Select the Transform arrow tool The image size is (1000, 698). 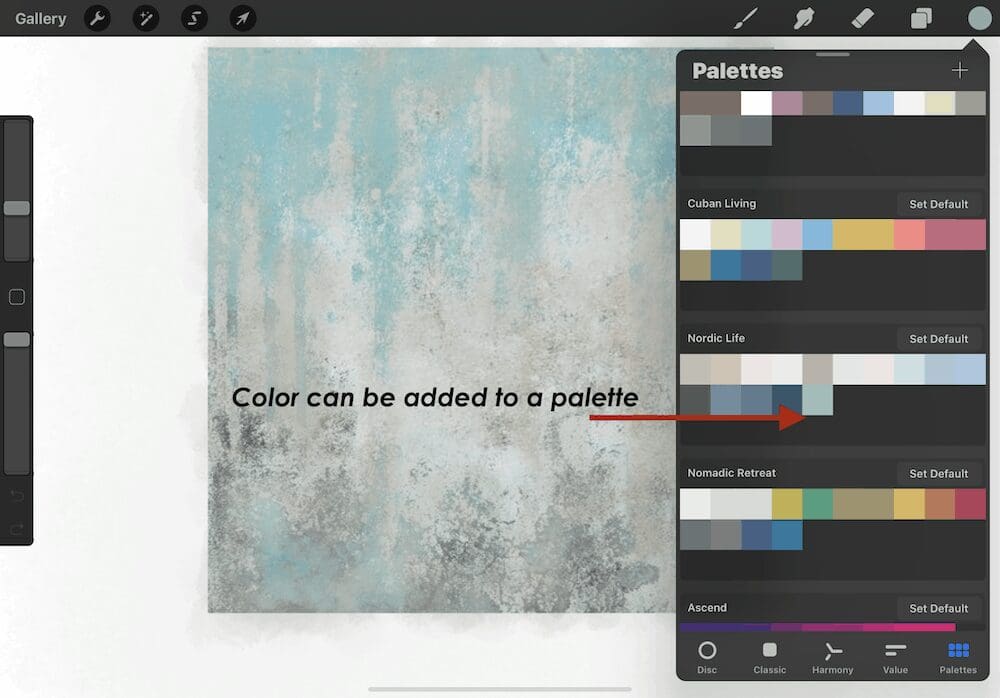pos(242,18)
